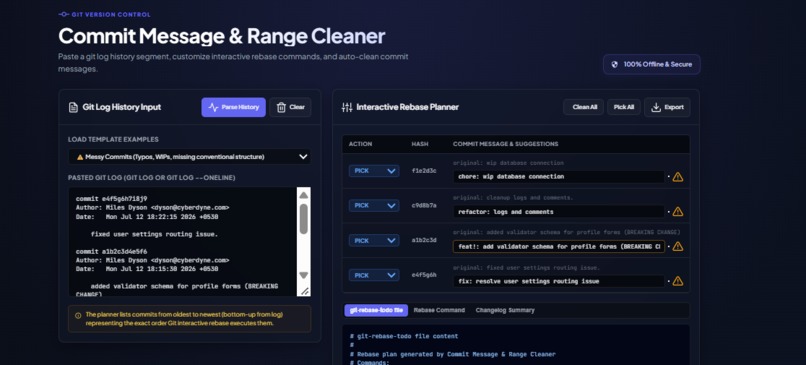Click hash a1b2c3d in the planner
806x365 pixels.
click(424, 241)
